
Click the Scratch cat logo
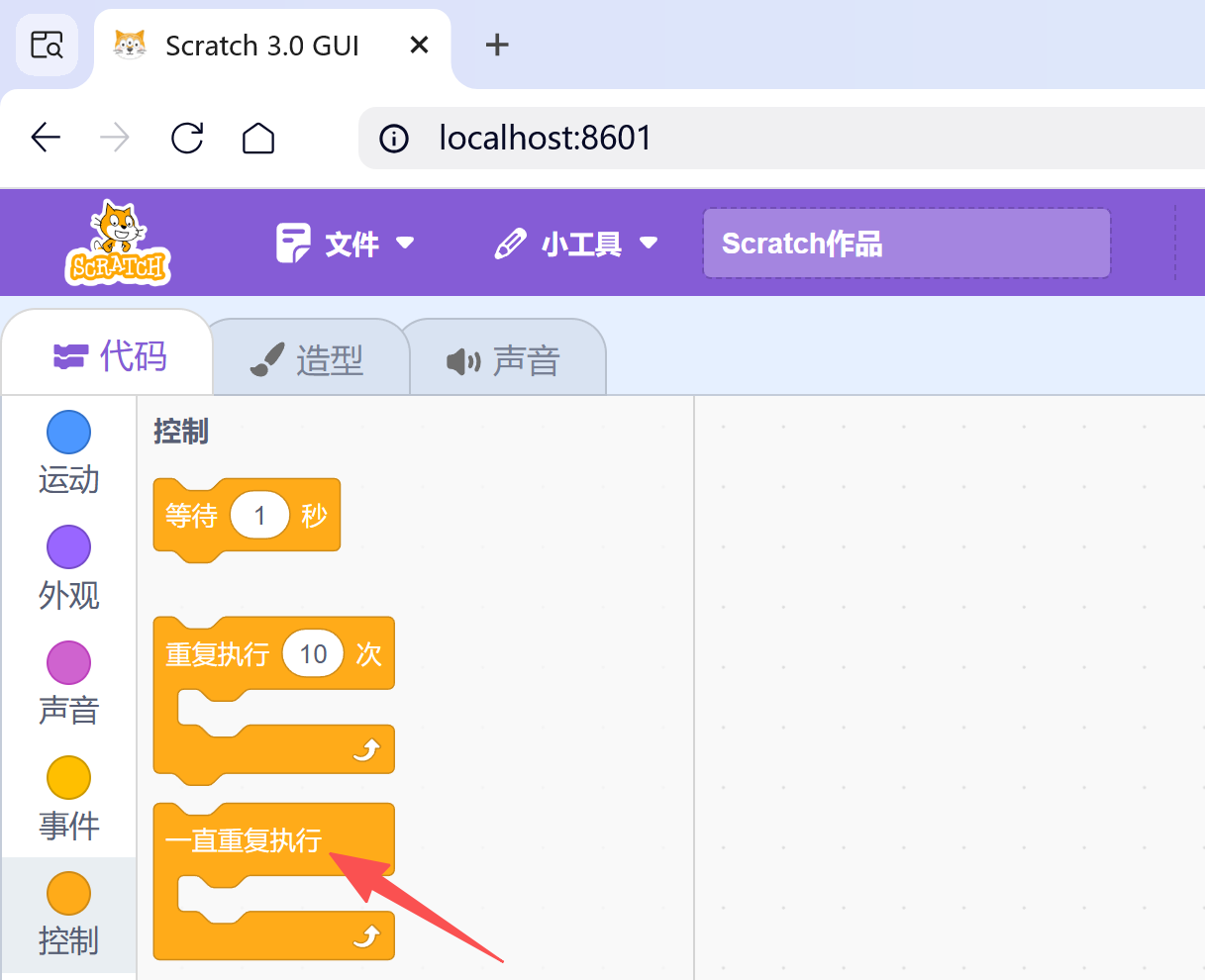[x=119, y=243]
